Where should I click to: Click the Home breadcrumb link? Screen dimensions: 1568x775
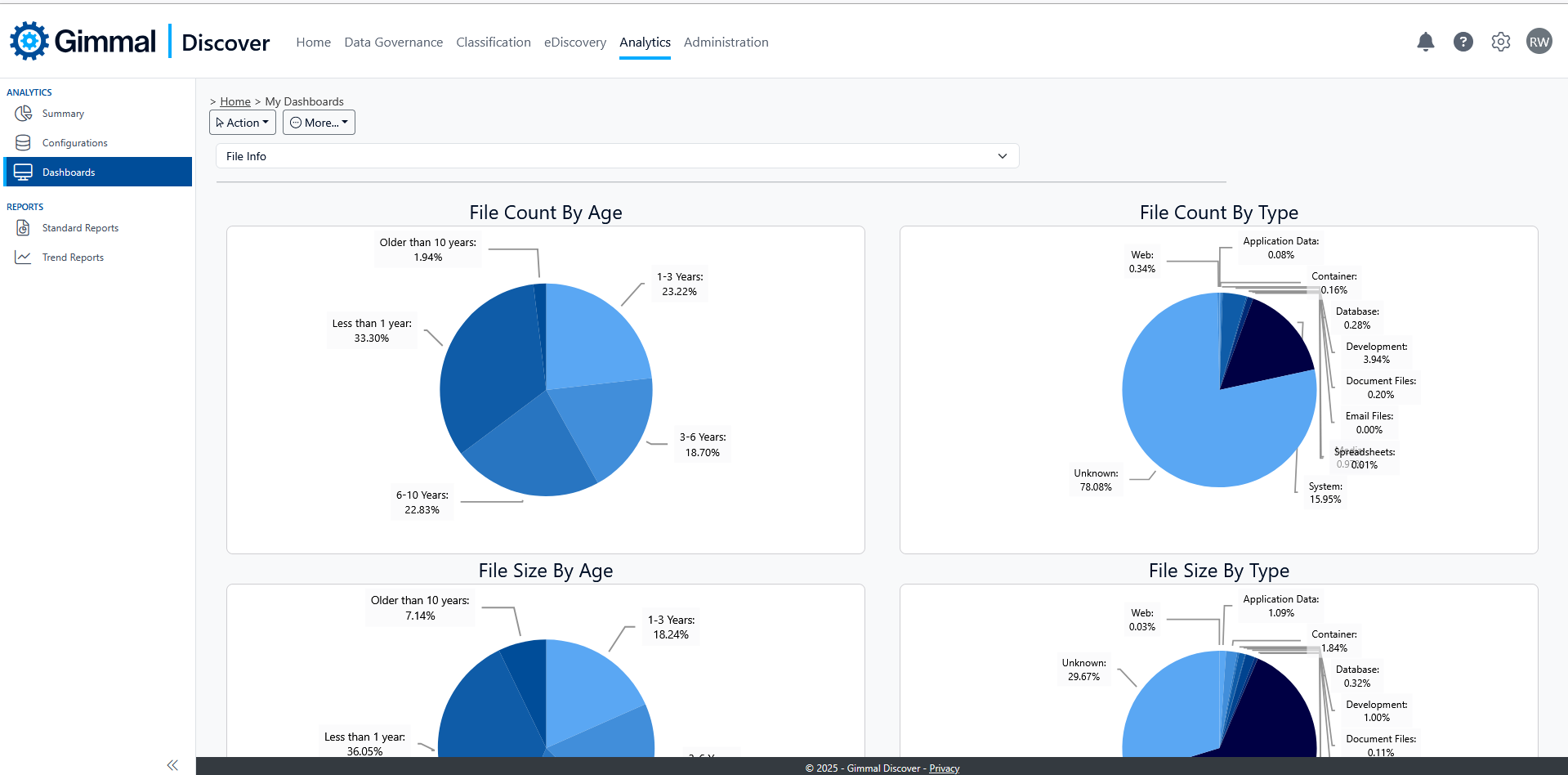tap(235, 101)
